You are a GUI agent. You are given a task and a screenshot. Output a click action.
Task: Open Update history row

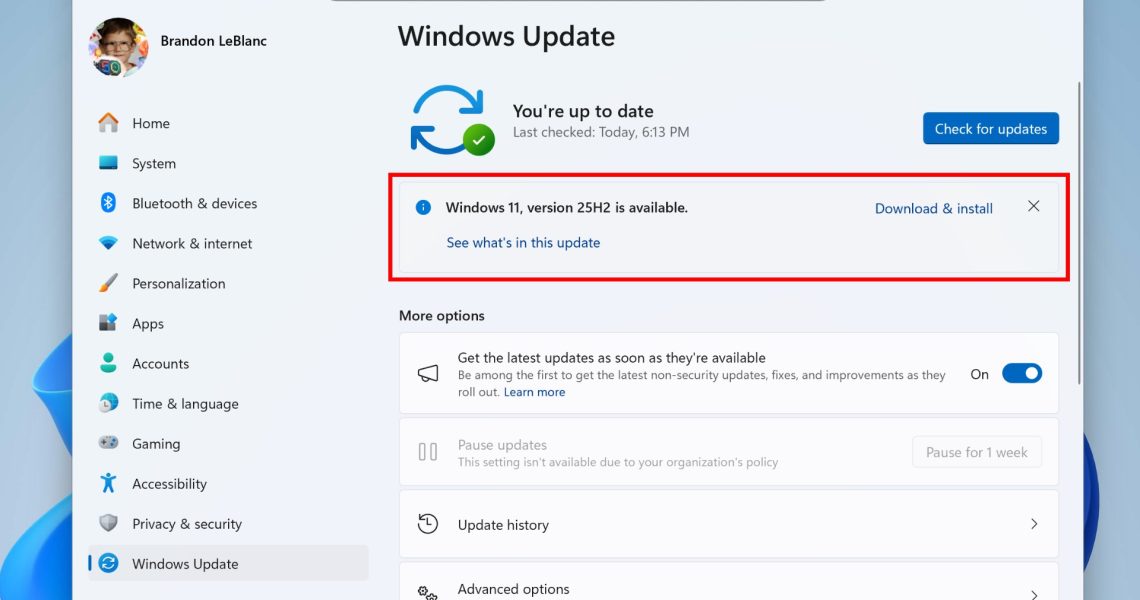(x=728, y=524)
